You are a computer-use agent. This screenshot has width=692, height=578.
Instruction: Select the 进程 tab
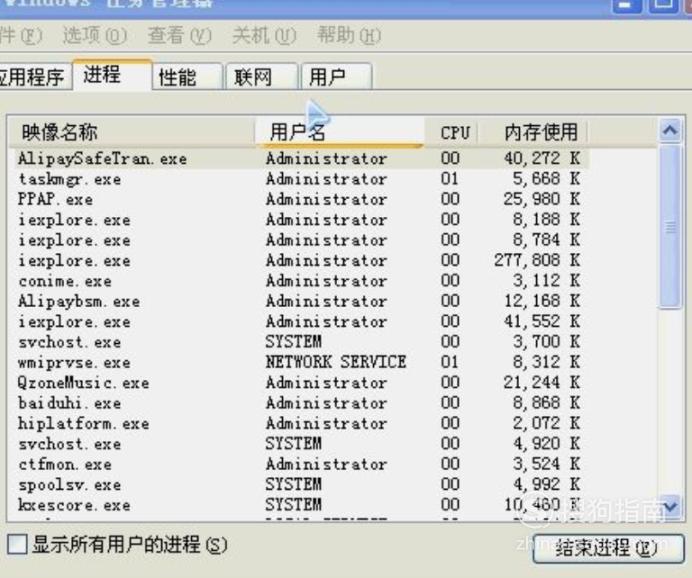pos(112,75)
